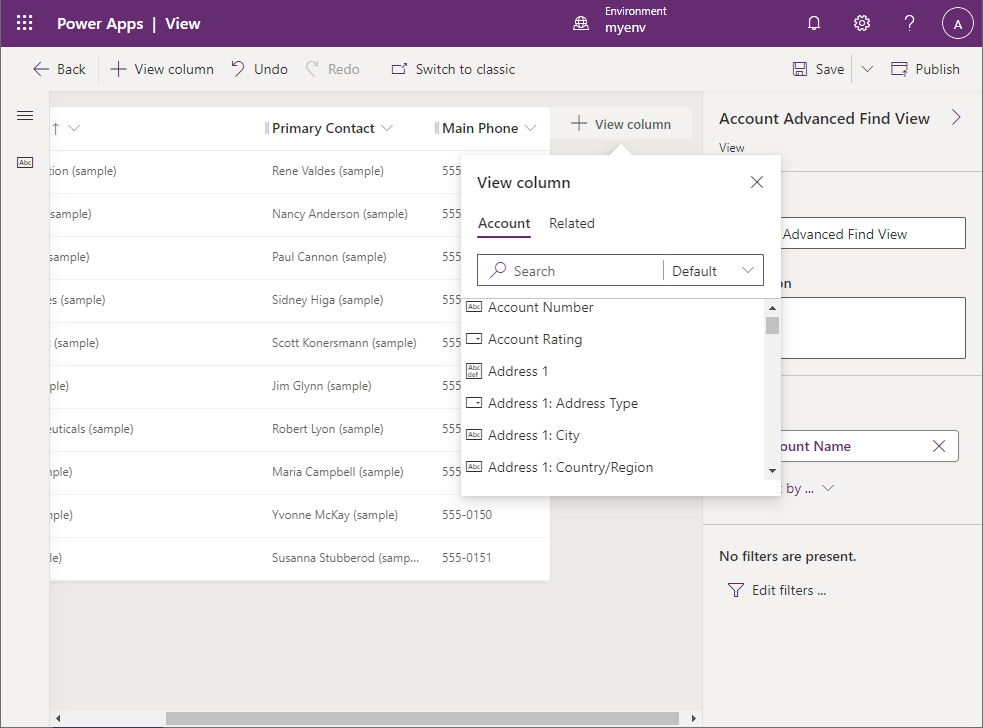
Task: Add the Address 1 column
Action: pos(518,371)
